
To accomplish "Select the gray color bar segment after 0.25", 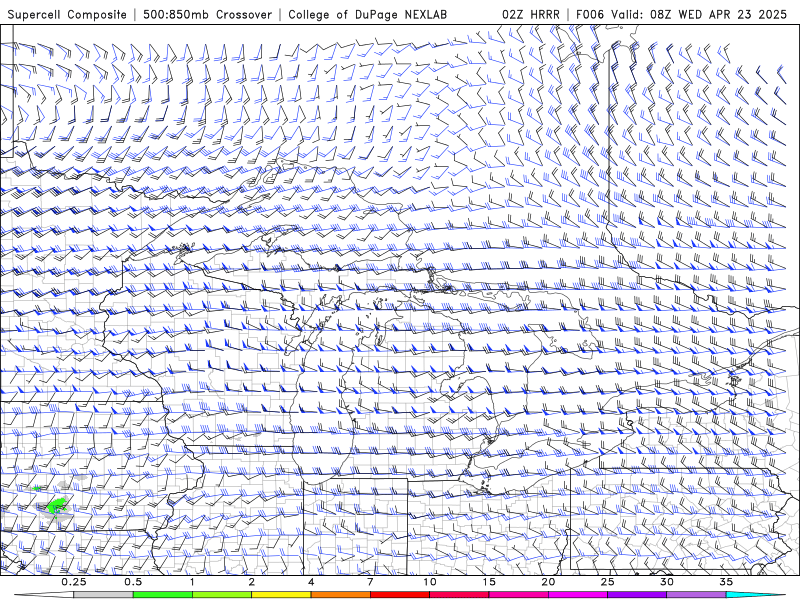I will 103,595.
